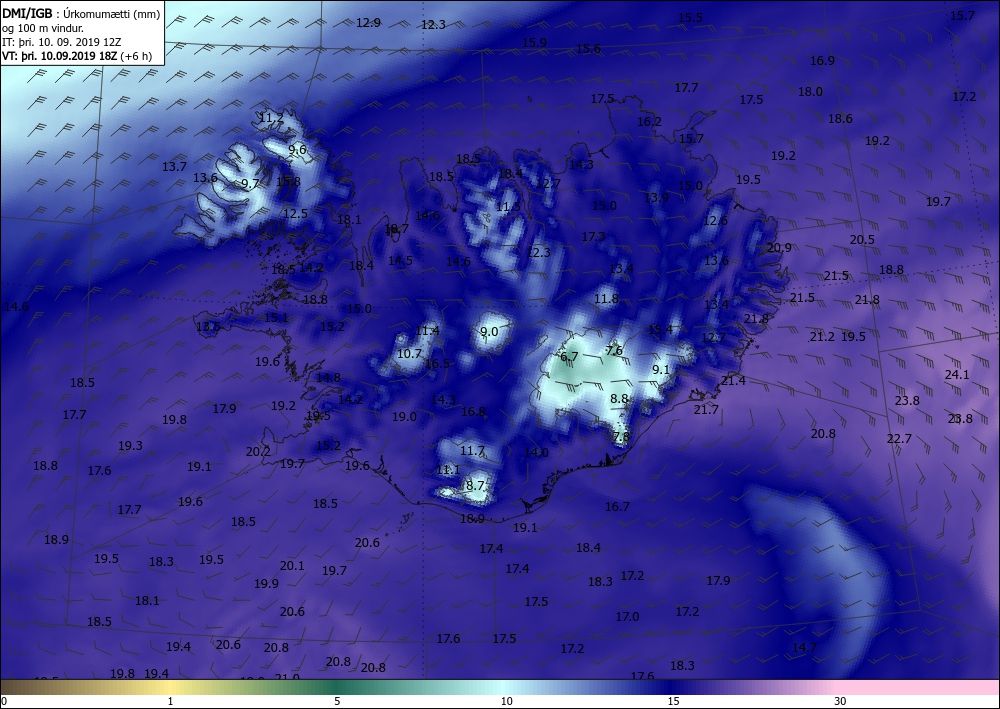Screen dimensions: 1000x709
Task: Click the 20.2 value on the west coast
Action: tap(258, 451)
